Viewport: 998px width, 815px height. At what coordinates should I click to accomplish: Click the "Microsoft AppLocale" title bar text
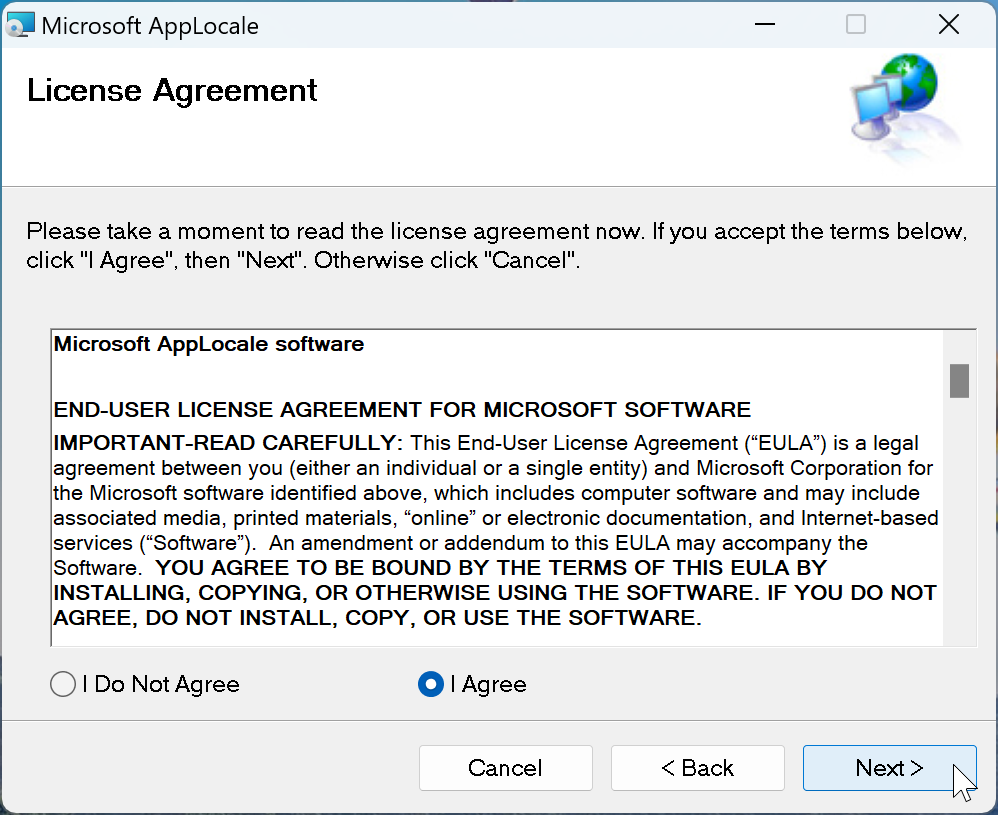click(x=150, y=26)
